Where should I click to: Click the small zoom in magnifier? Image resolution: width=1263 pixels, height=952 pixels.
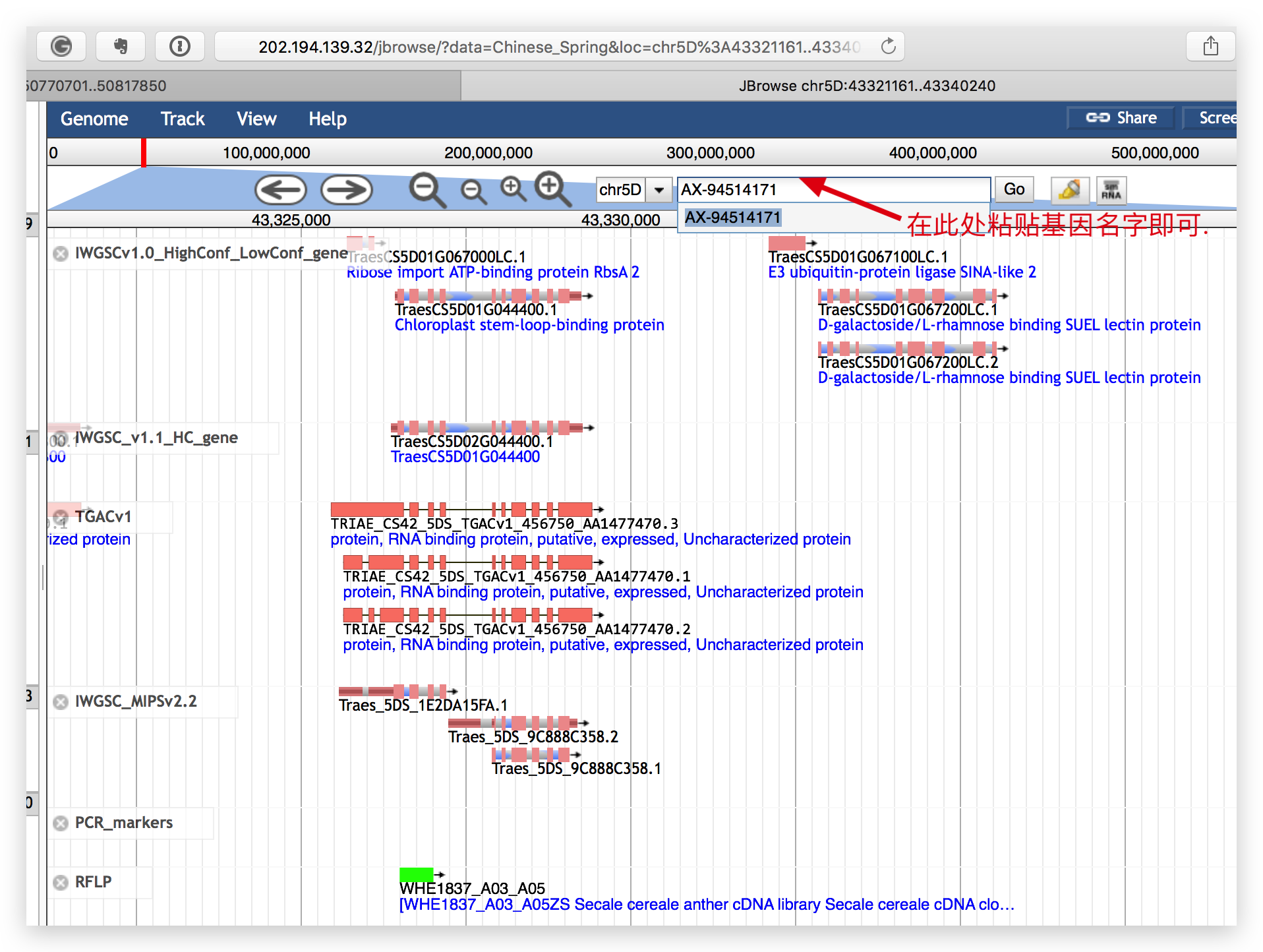click(513, 189)
